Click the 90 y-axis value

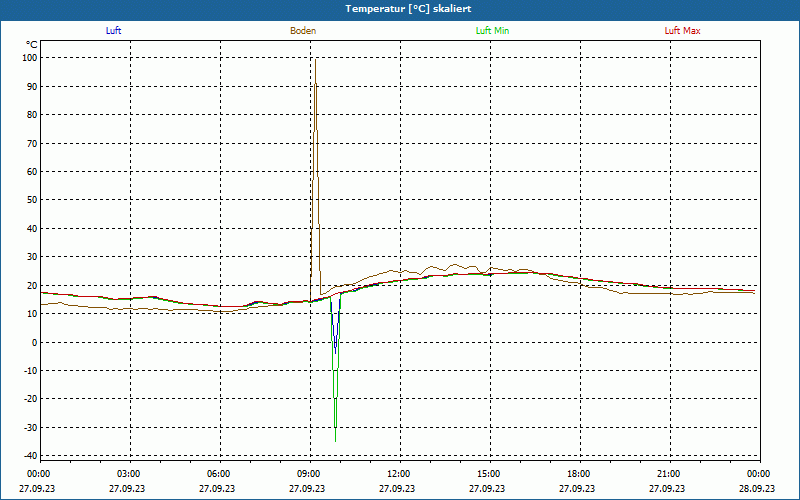[32, 87]
